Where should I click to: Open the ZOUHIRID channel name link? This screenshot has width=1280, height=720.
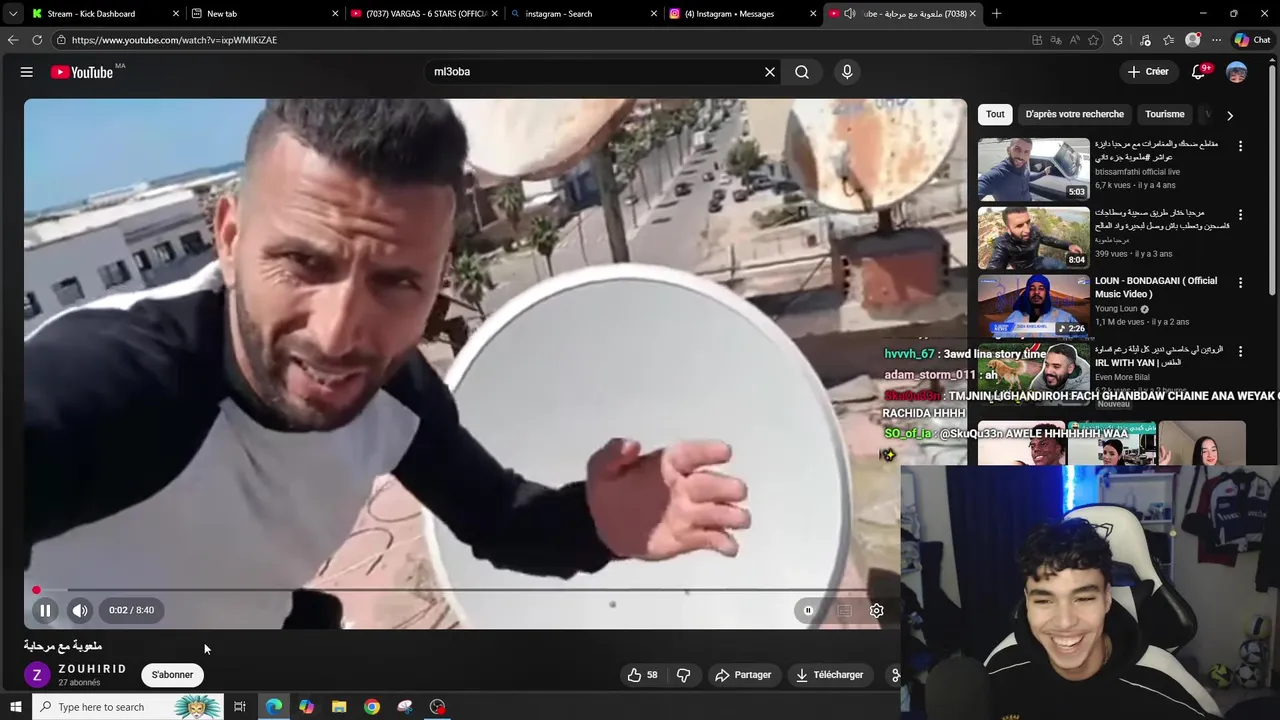click(x=92, y=669)
